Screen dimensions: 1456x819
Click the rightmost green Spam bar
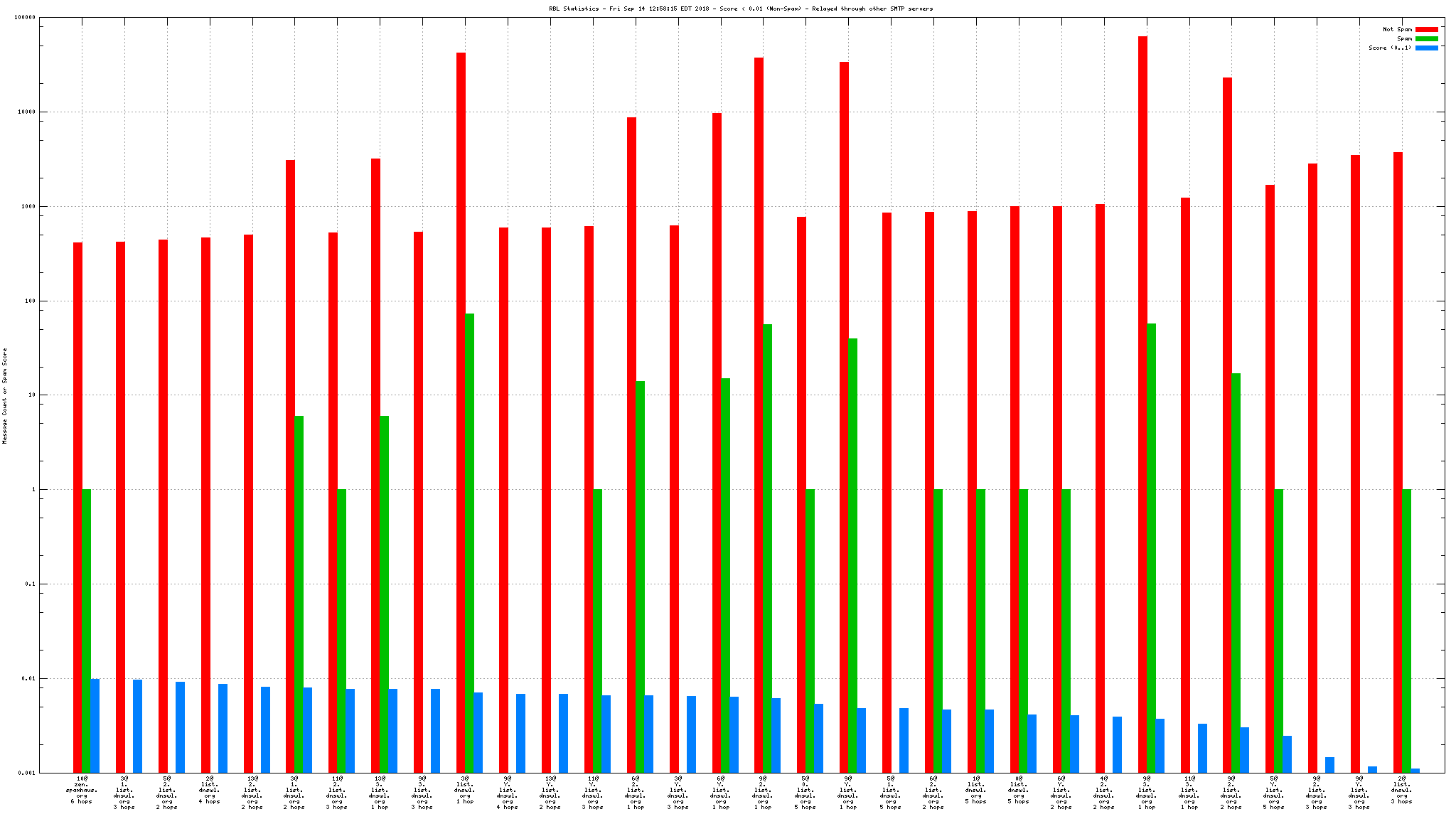(1406, 630)
